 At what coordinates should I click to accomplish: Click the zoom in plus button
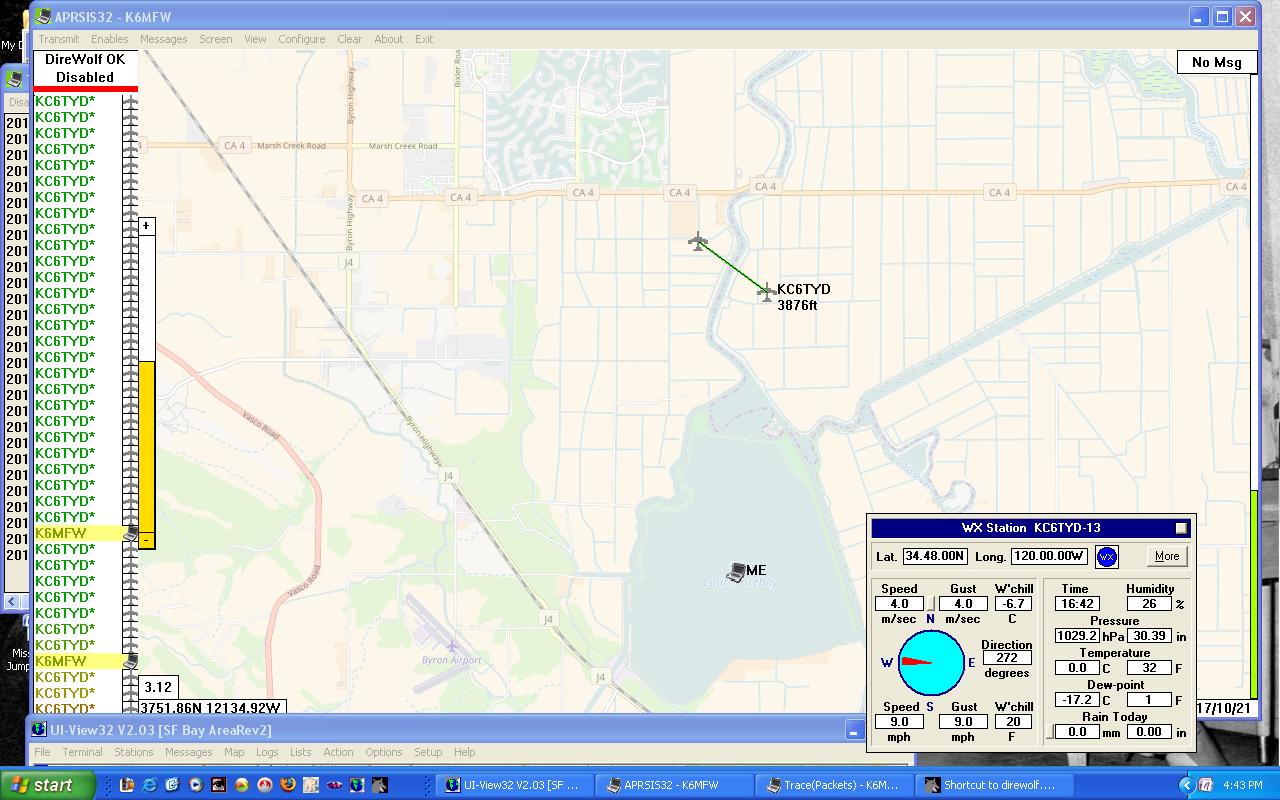click(x=146, y=226)
